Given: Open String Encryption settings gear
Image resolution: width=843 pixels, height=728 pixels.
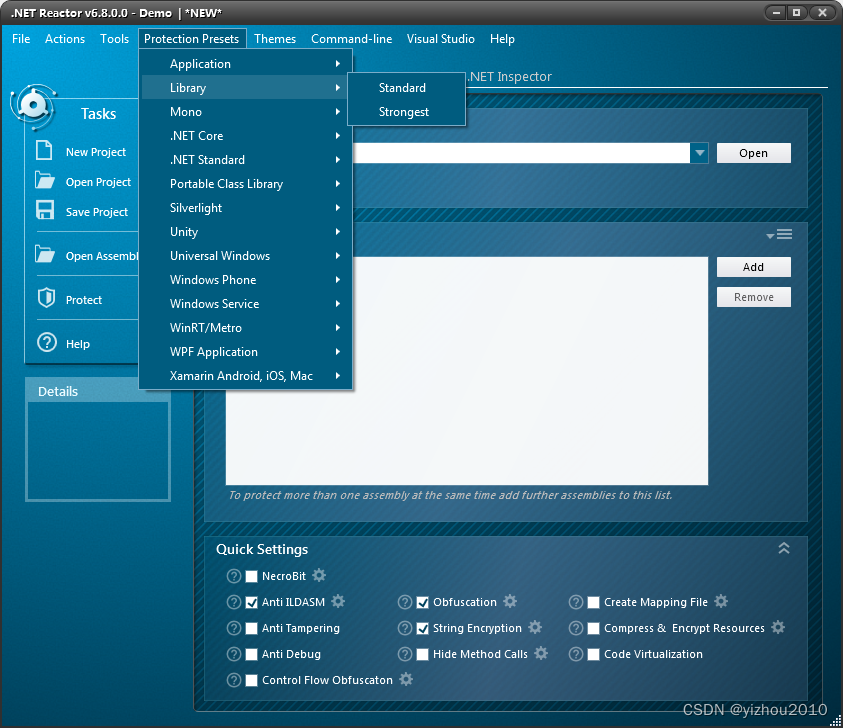Looking at the screenshot, I should (535, 627).
